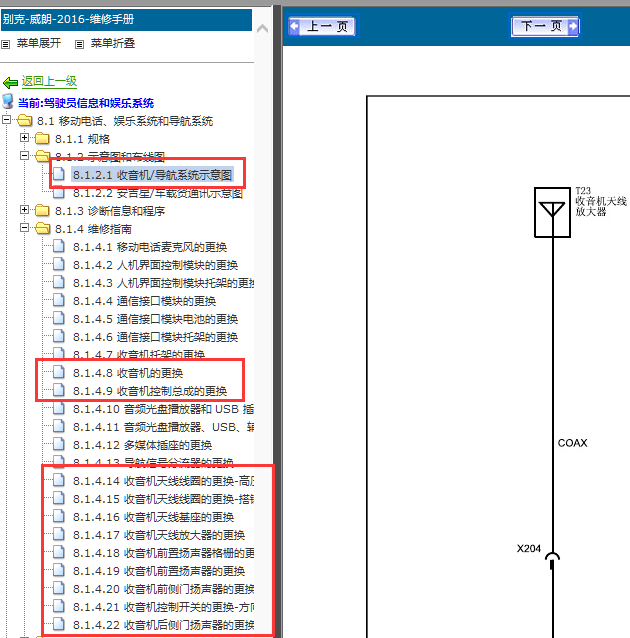Screen dimensions: 630x638
Task: Open 8.1.4.8 收音机的更换
Action: tap(128, 373)
